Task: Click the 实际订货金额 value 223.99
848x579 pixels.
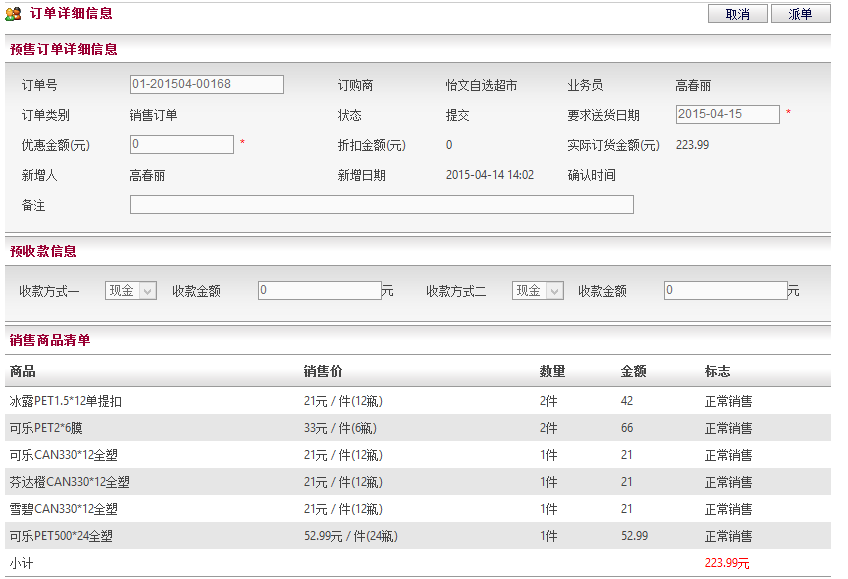Action: tap(692, 145)
